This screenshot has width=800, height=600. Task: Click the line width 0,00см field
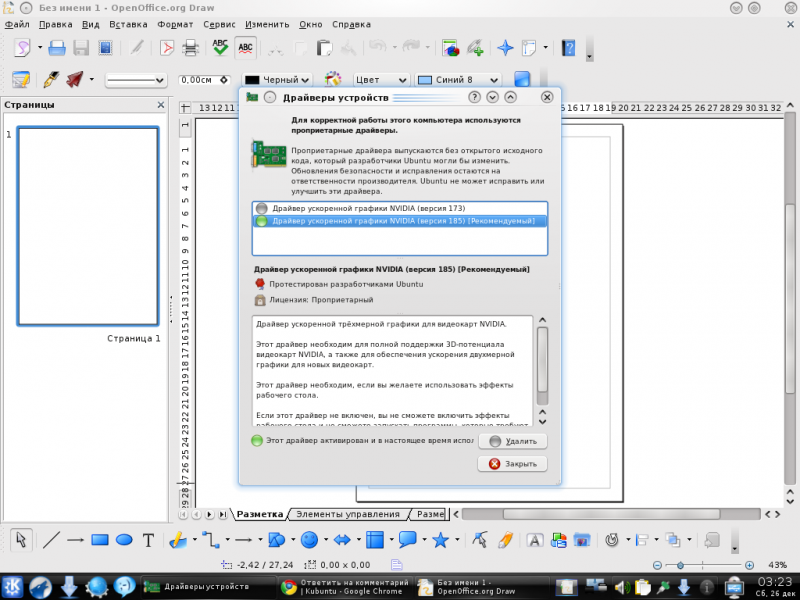pos(199,80)
